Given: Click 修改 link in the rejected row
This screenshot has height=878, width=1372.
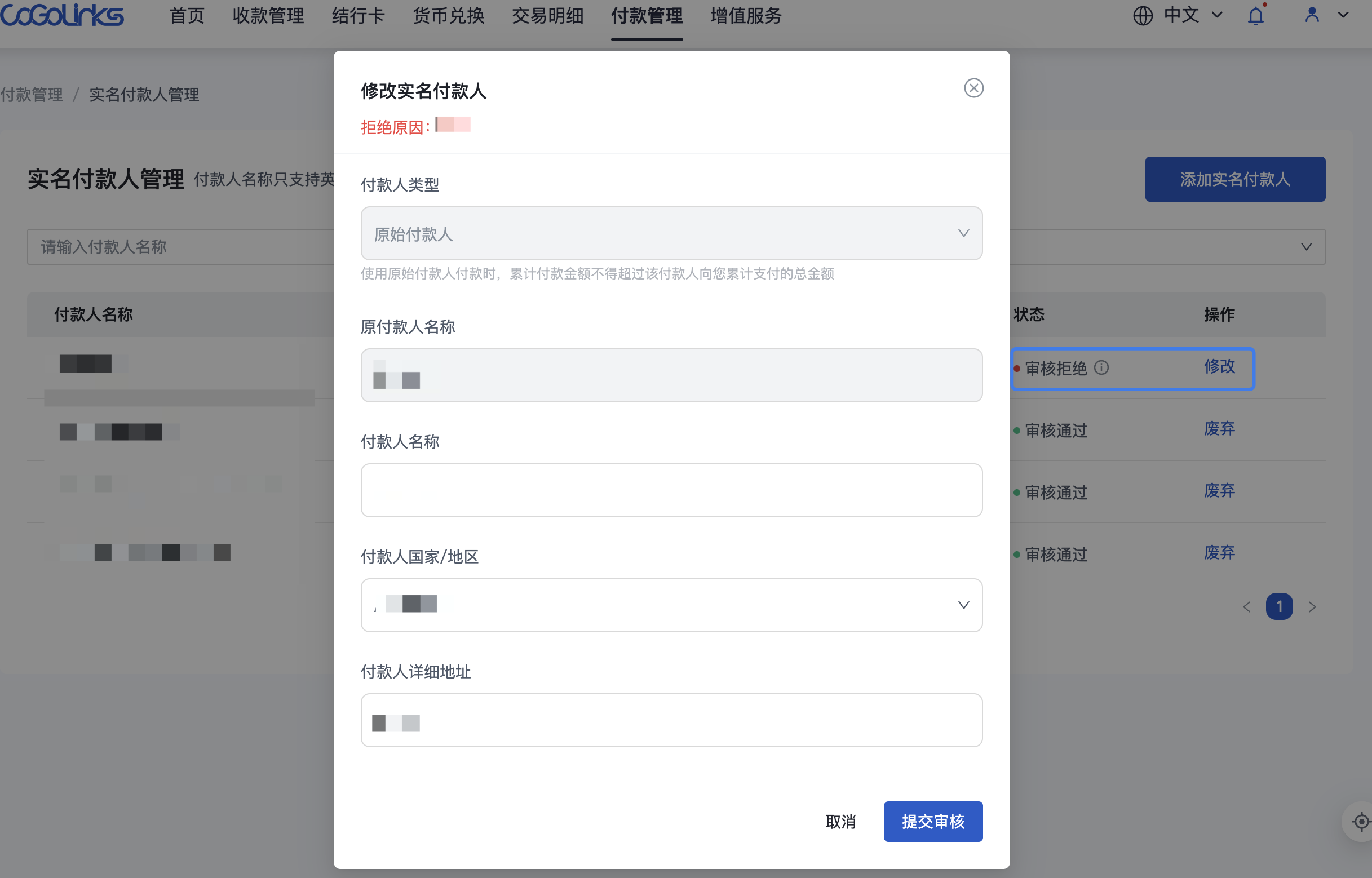Looking at the screenshot, I should pyautogui.click(x=1219, y=366).
